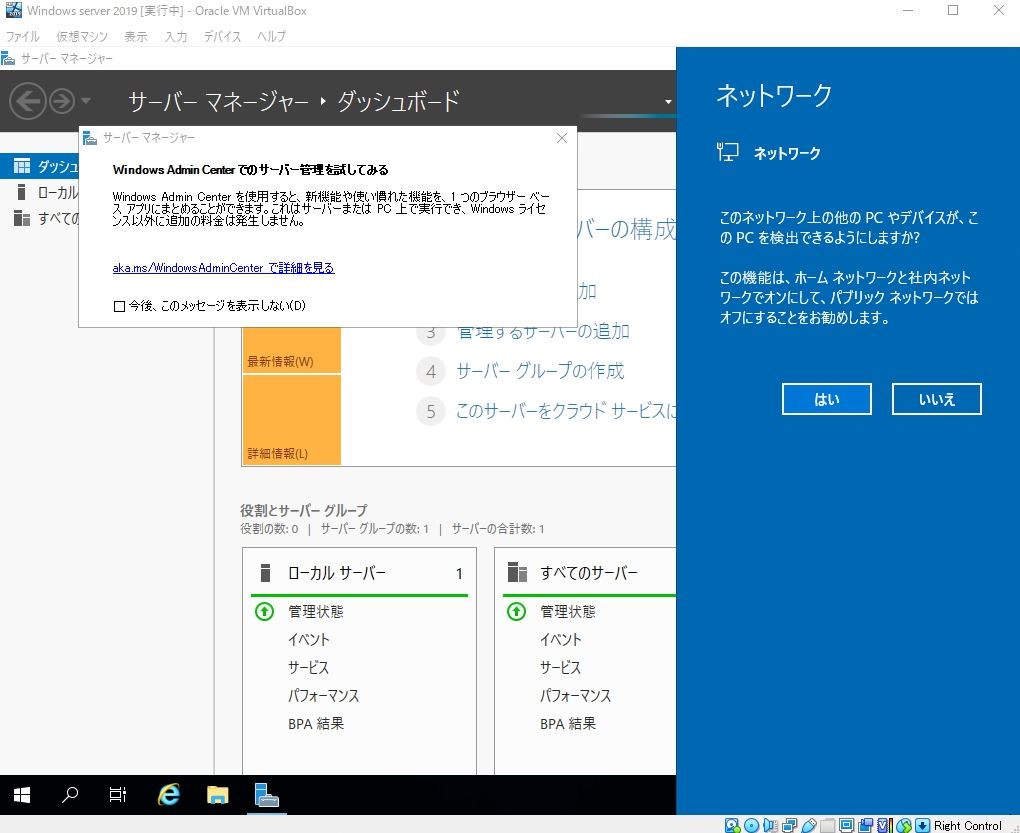Open Task View on the guest taskbar
The image size is (1020, 833).
tap(118, 795)
